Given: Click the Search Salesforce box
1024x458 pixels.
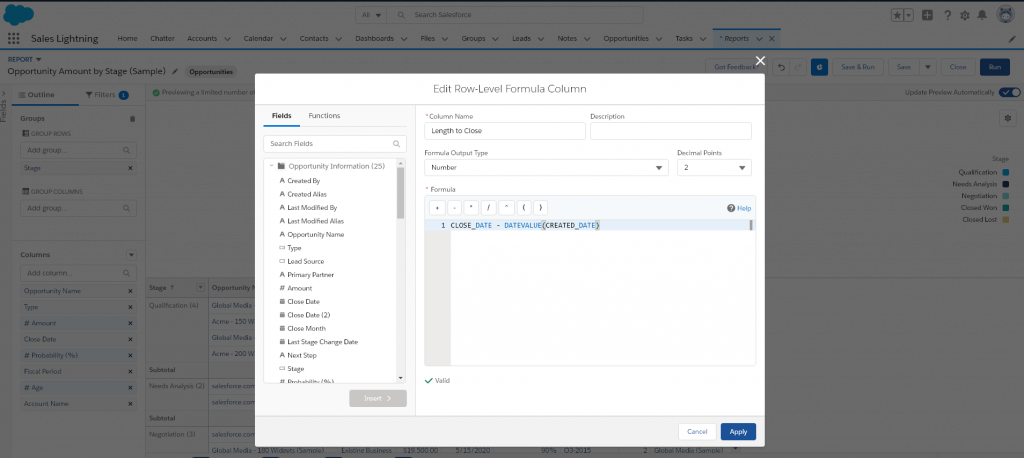Looking at the screenshot, I should pyautogui.click(x=515, y=14).
